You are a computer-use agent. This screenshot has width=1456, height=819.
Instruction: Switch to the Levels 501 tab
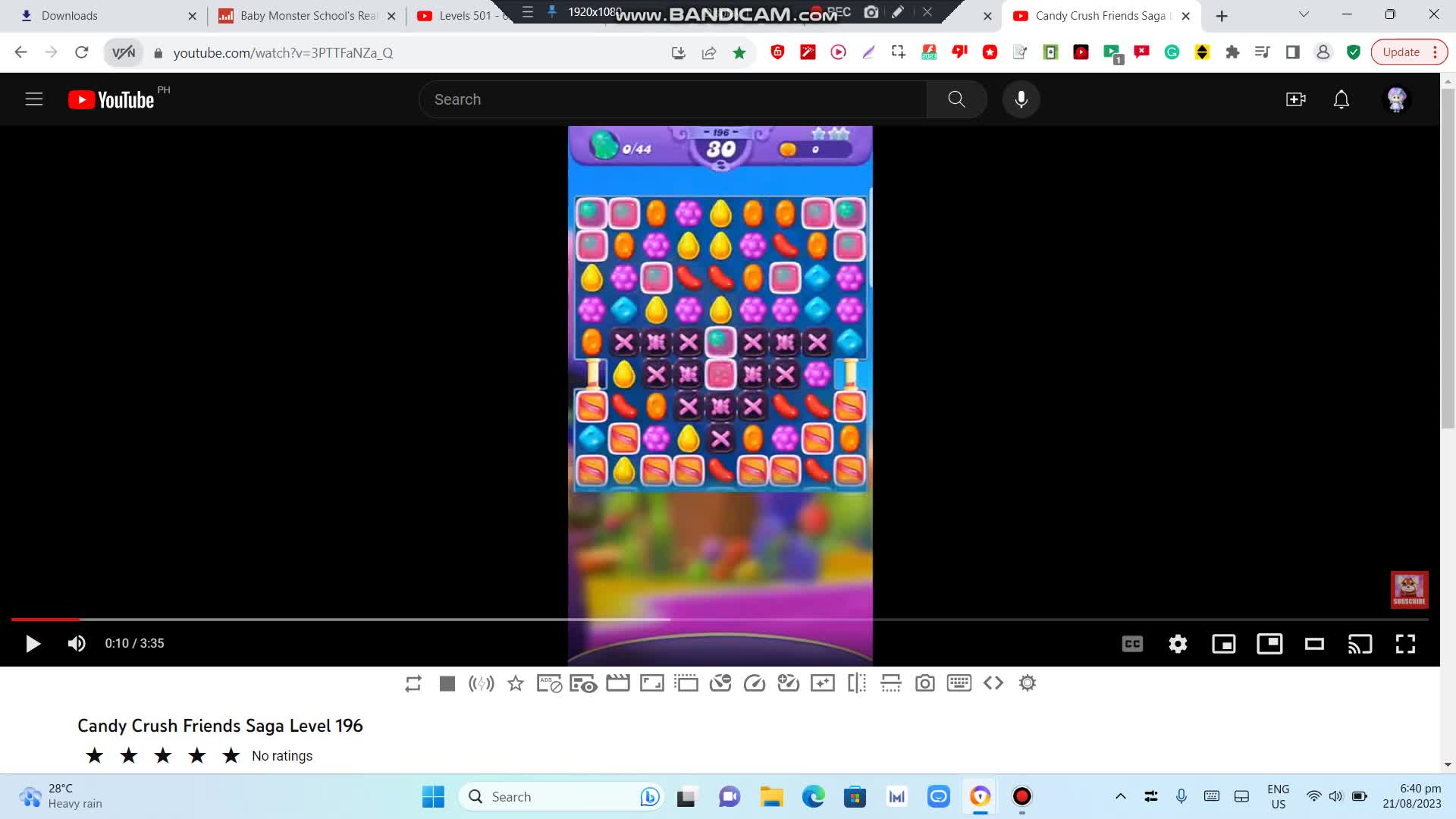click(463, 16)
